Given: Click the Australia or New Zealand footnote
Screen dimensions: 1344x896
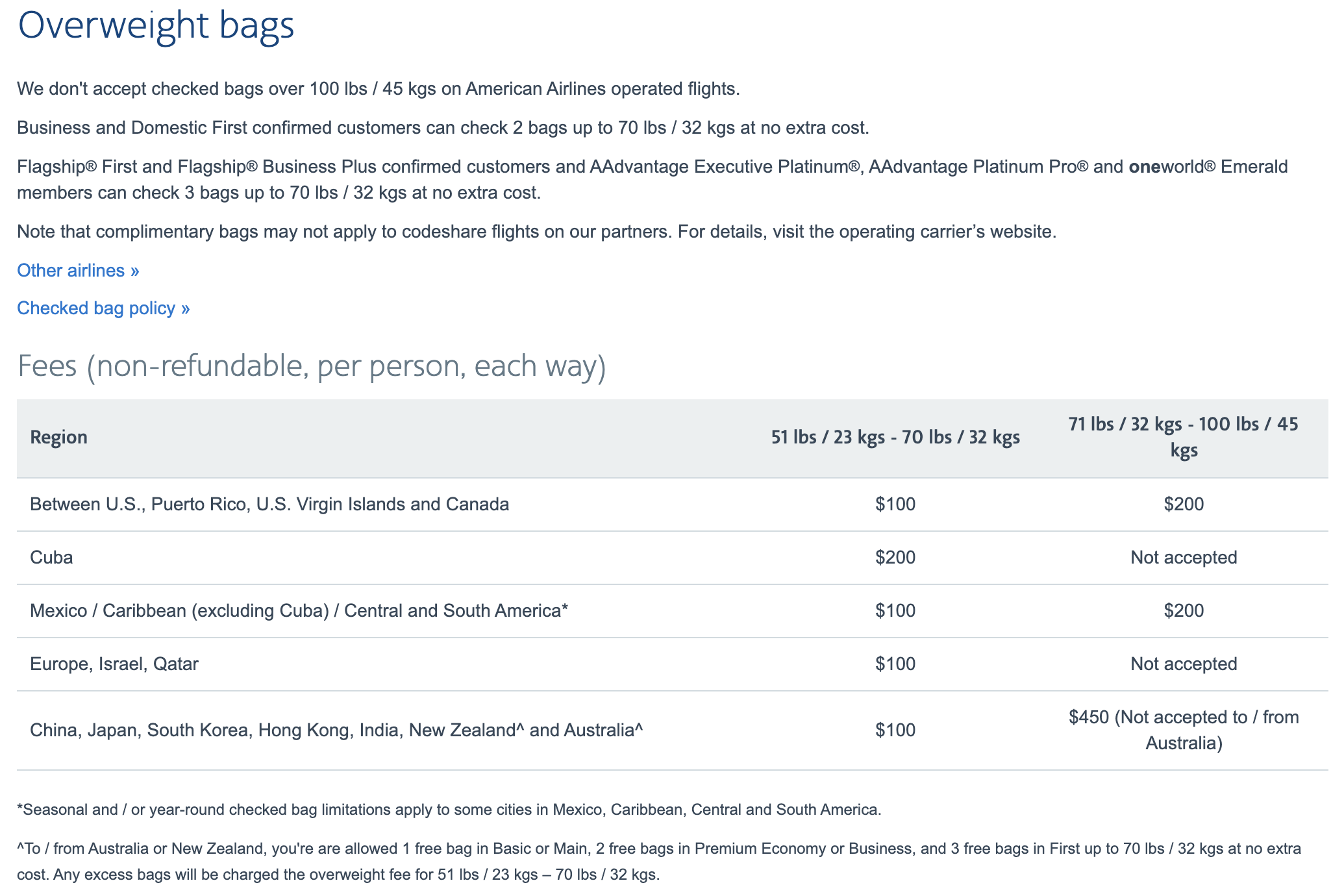Looking at the screenshot, I should click(x=659, y=862).
